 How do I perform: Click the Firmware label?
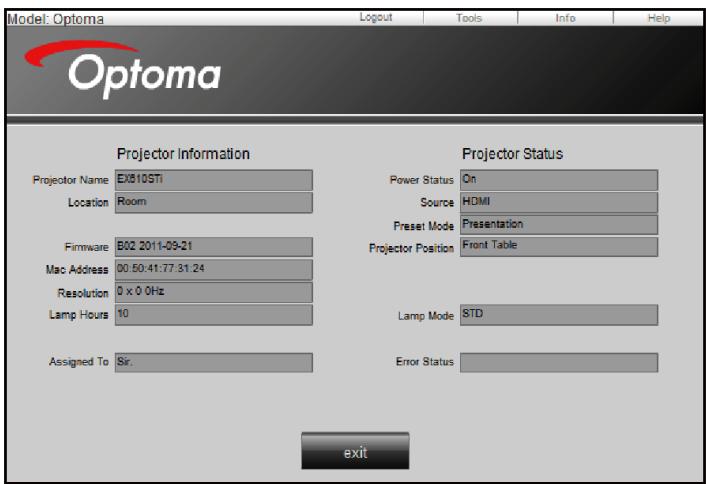[86, 247]
